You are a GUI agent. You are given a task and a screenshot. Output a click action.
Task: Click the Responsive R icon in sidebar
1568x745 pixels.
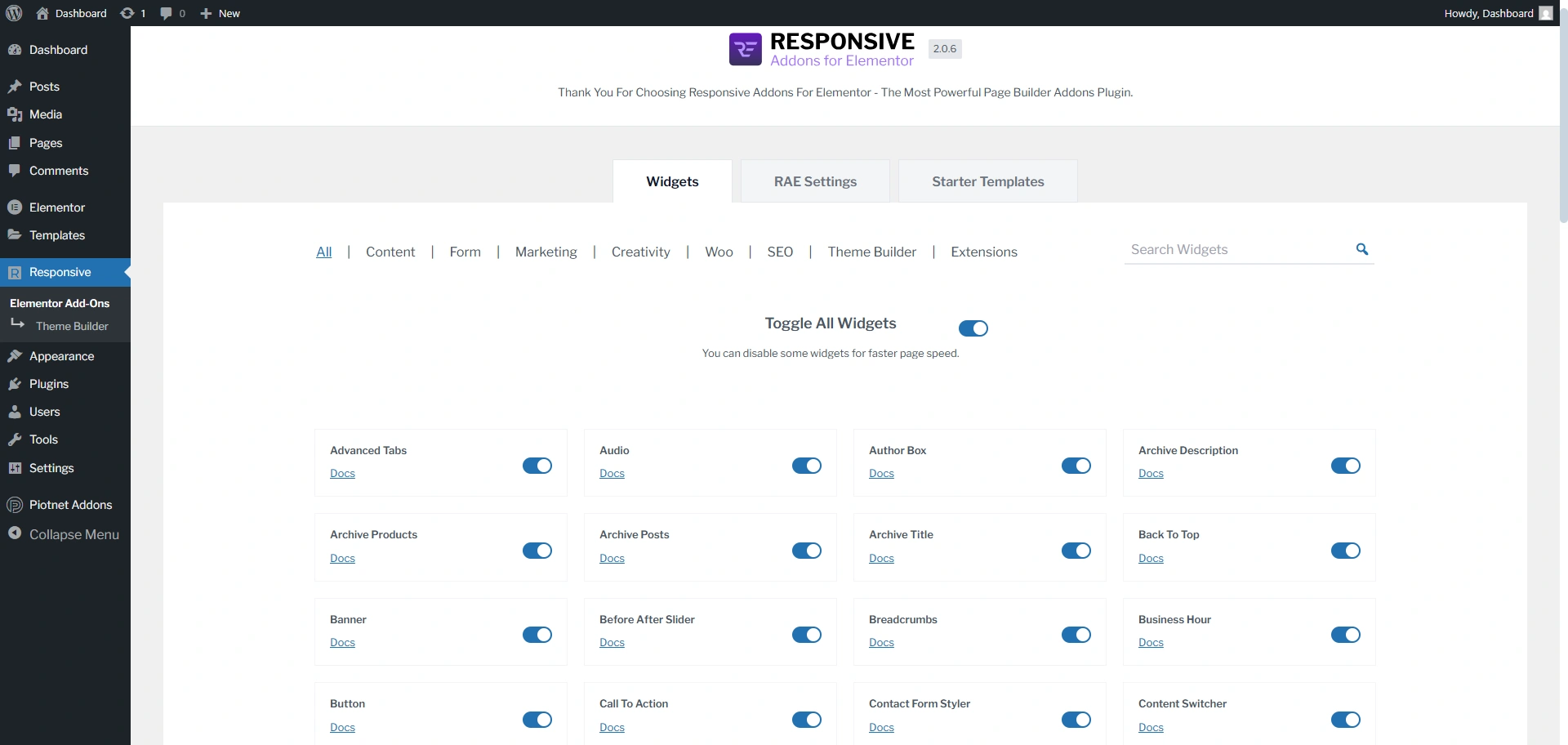pyautogui.click(x=15, y=273)
